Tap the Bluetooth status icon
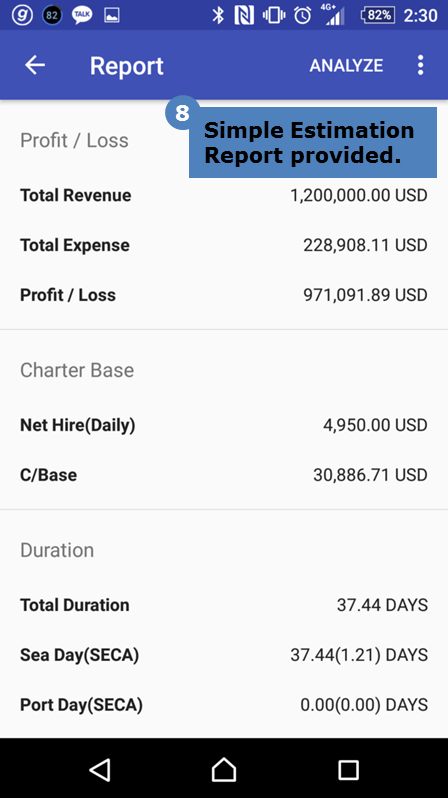The image size is (448, 798). click(x=218, y=15)
